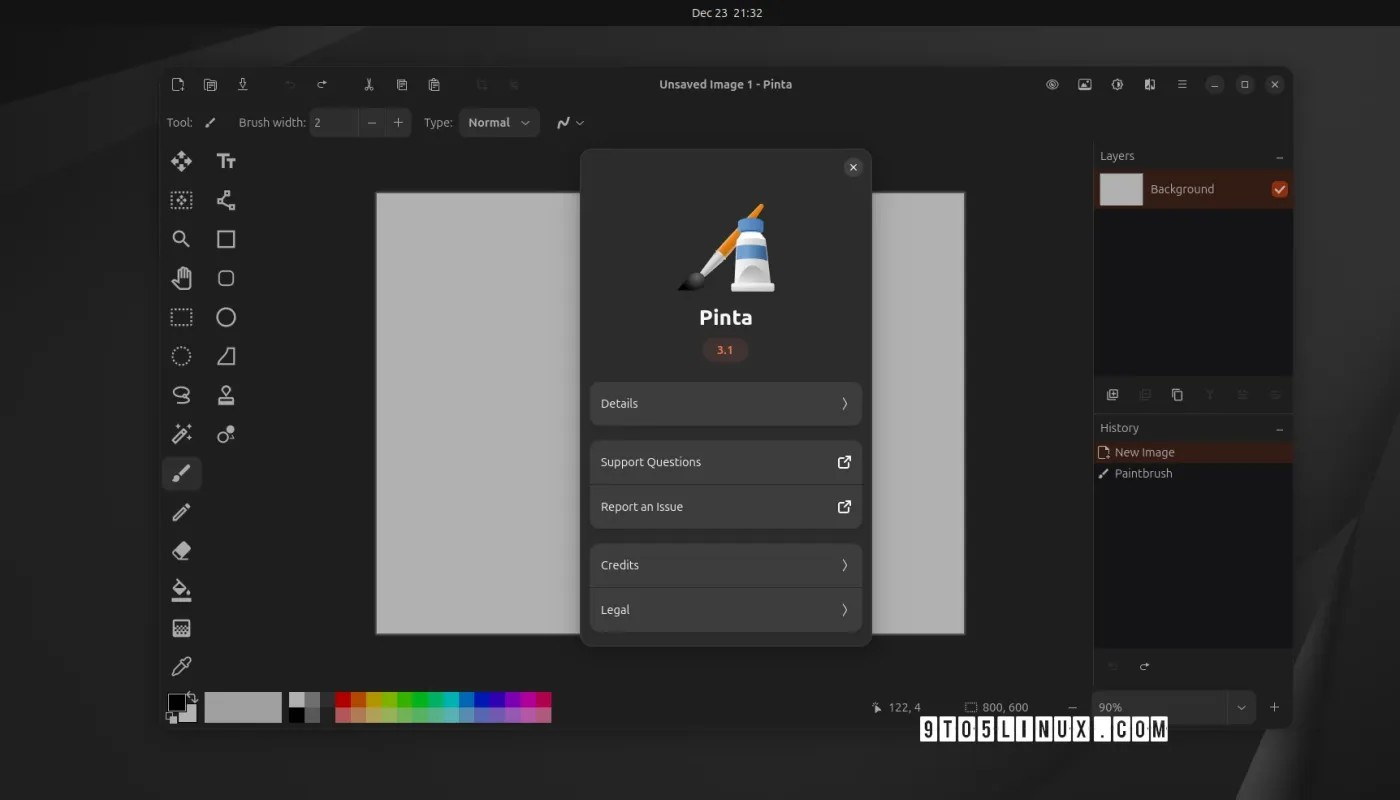Open the zoom percentage dropdown
This screenshot has height=800, width=1400.
(1241, 708)
